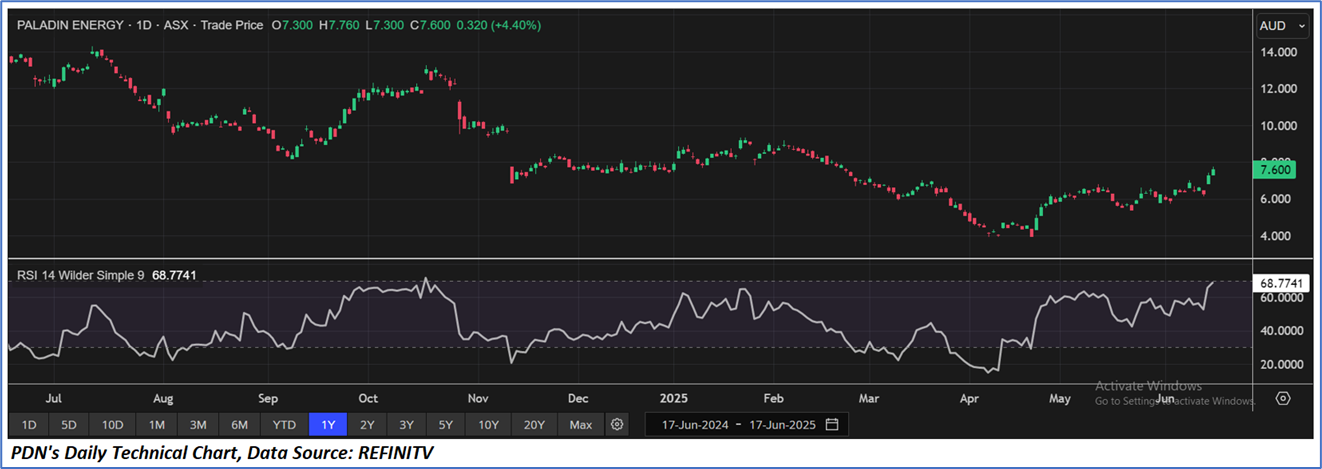This screenshot has height=469, width=1322.
Task: Click the 17-Jun-2024 start date field
Action: pos(694,424)
